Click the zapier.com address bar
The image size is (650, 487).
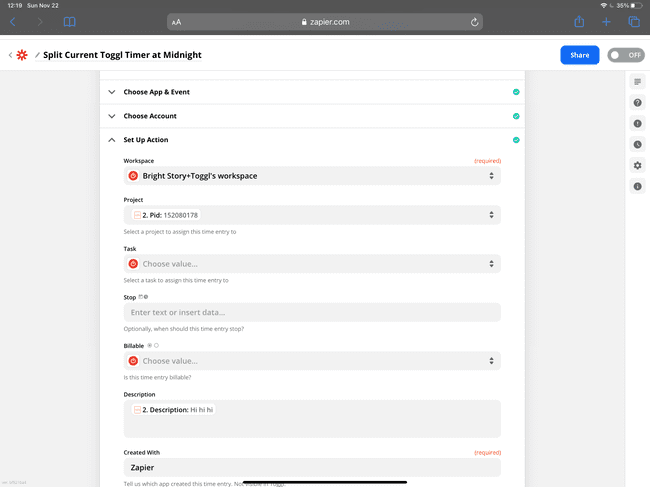[325, 22]
